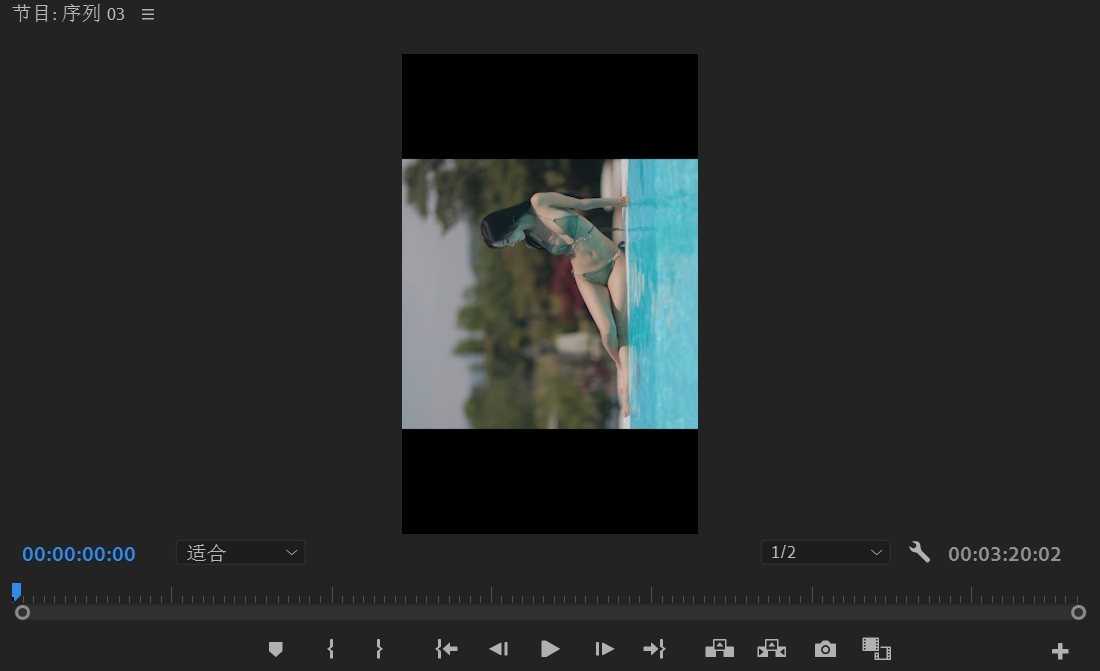
Task: Click the current timecode 00:00:00:00
Action: pyautogui.click(x=79, y=554)
